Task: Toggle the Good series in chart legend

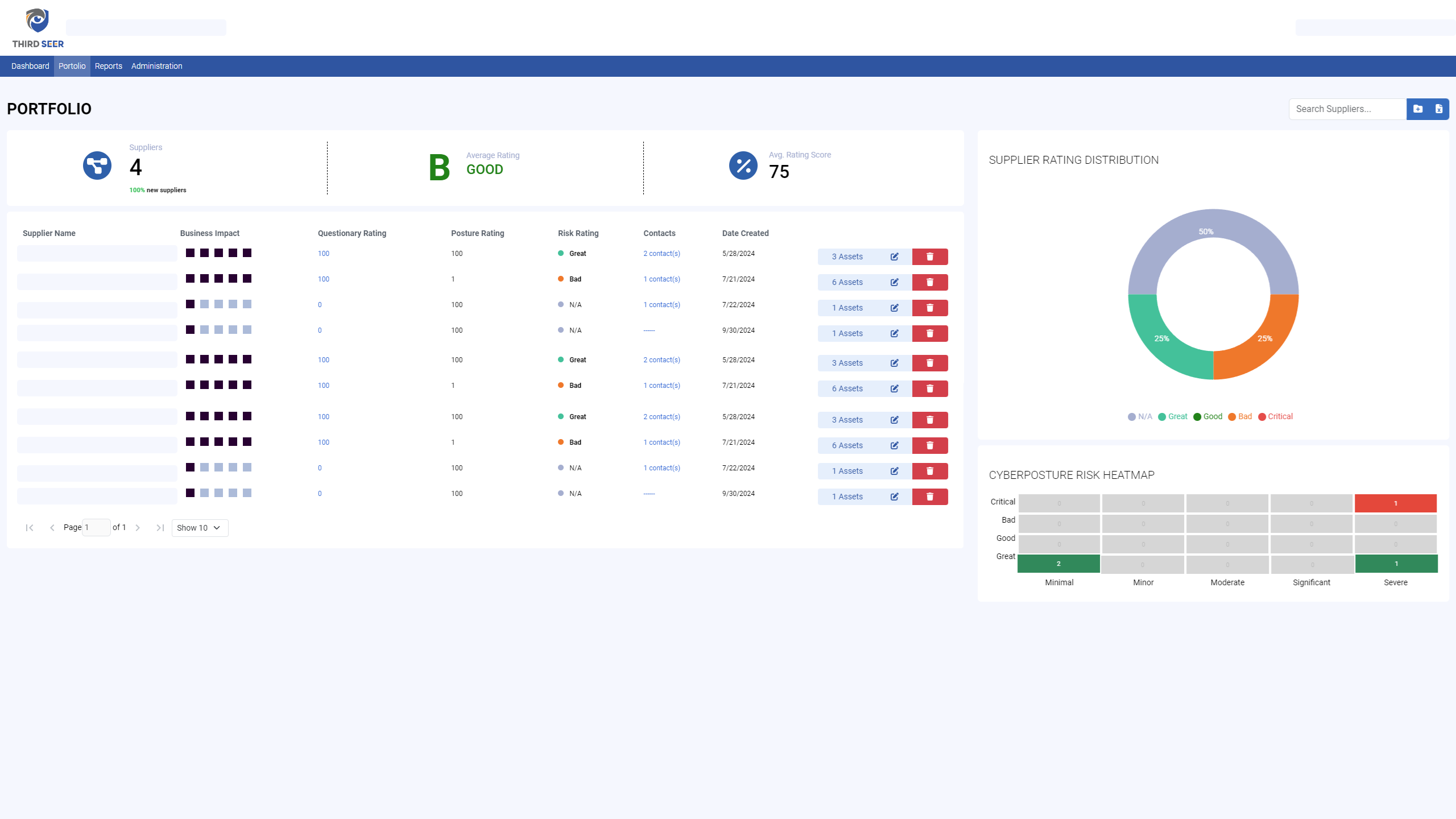Action: tap(1207, 416)
